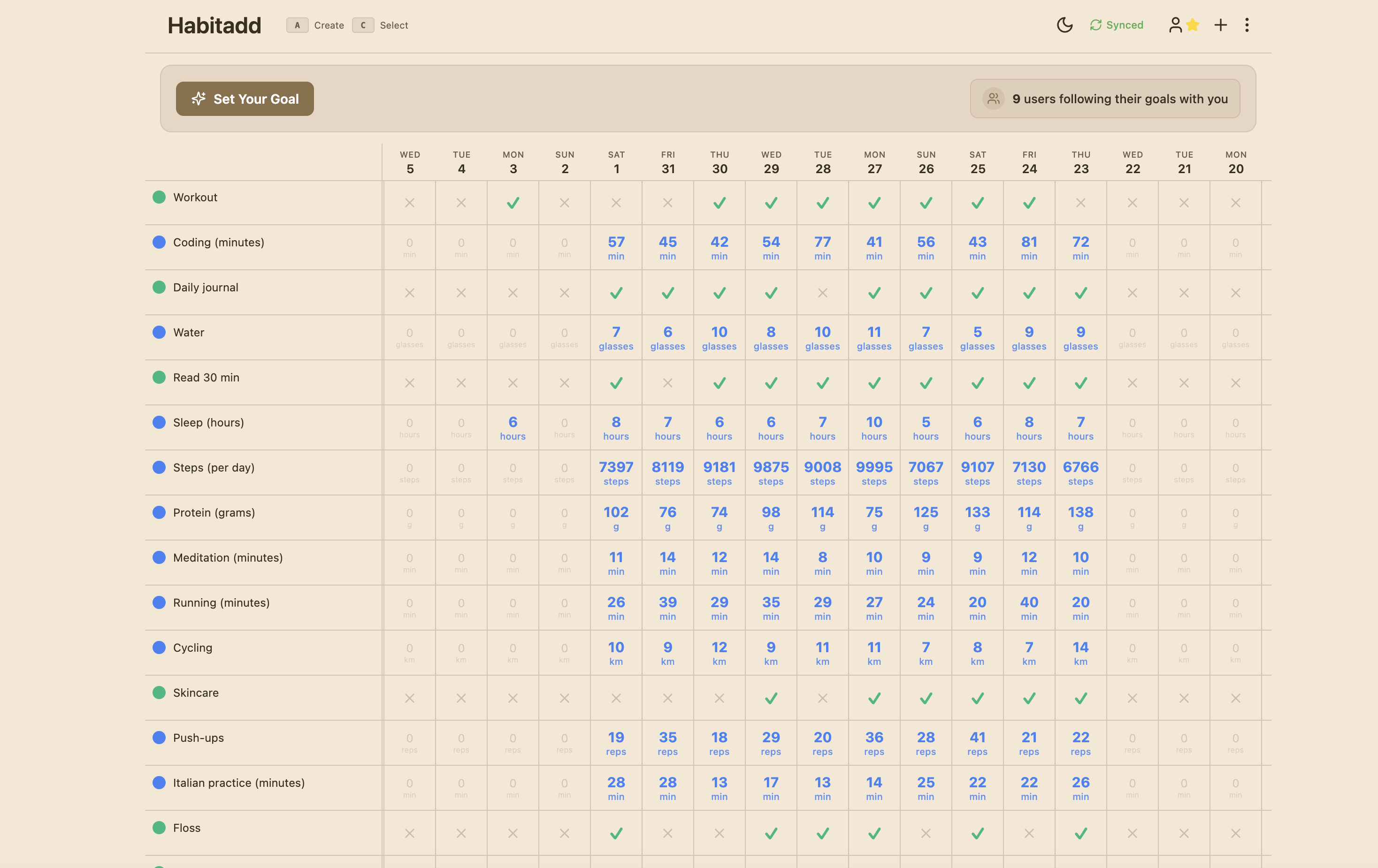
Task: Click the yellow premium star icon
Action: 1193,25
